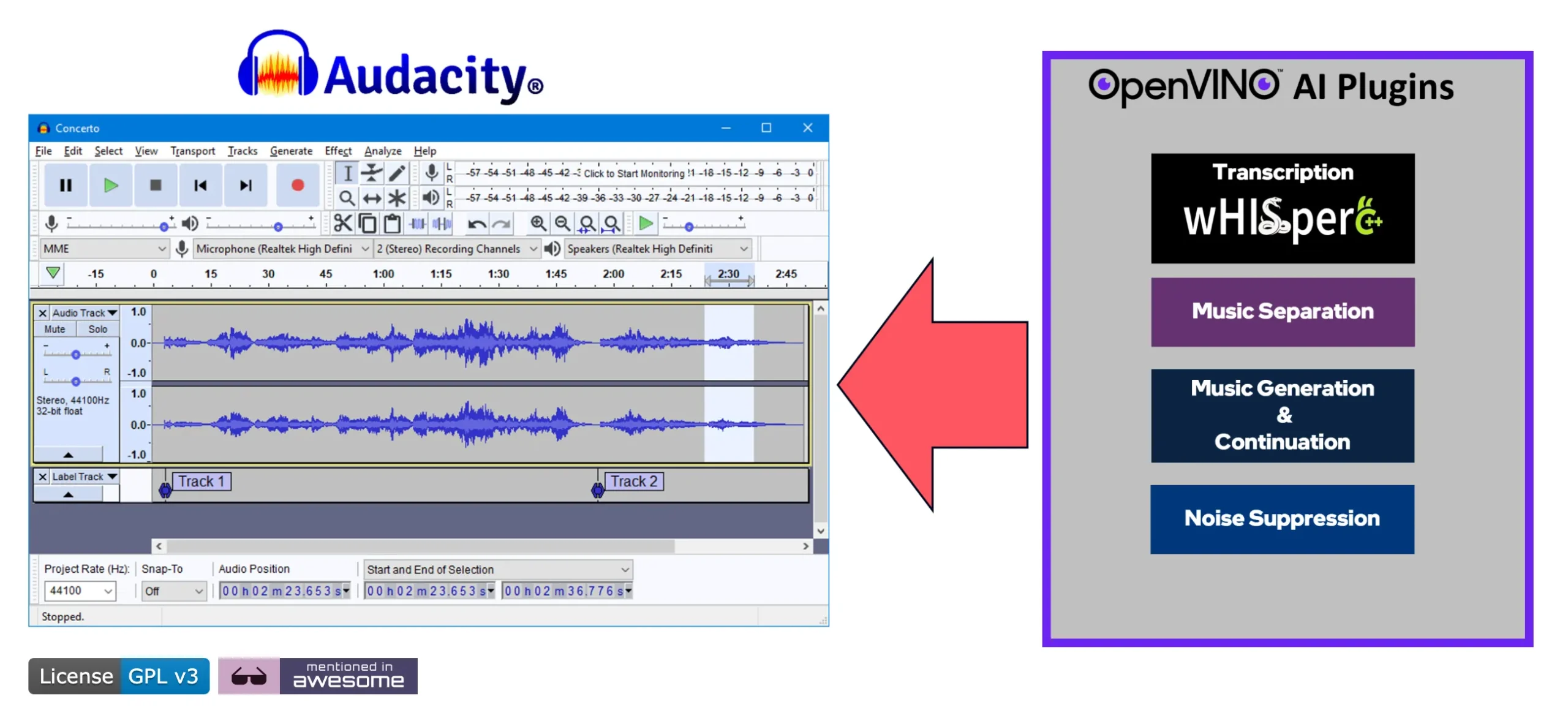Toggle Snap-To off setting
This screenshot has height=710, width=1568.
(169, 590)
